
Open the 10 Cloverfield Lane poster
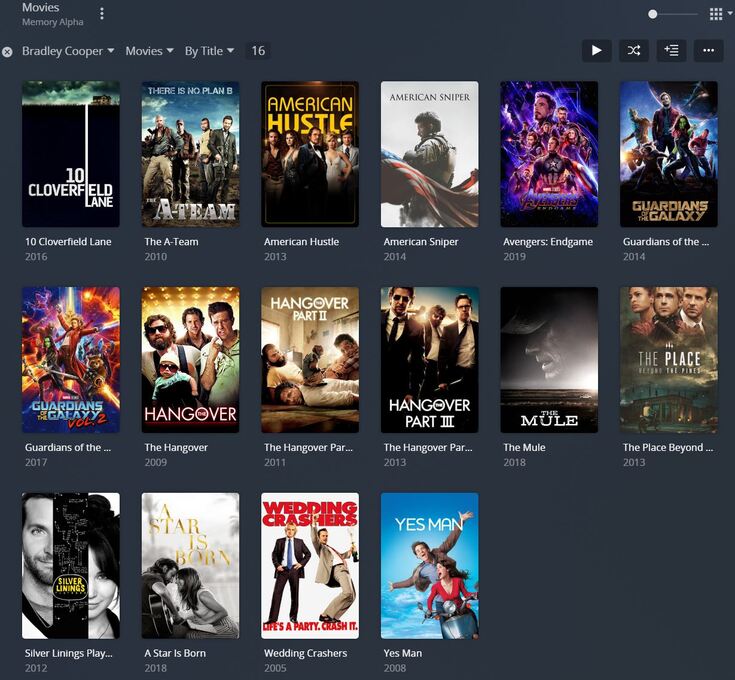click(x=71, y=154)
